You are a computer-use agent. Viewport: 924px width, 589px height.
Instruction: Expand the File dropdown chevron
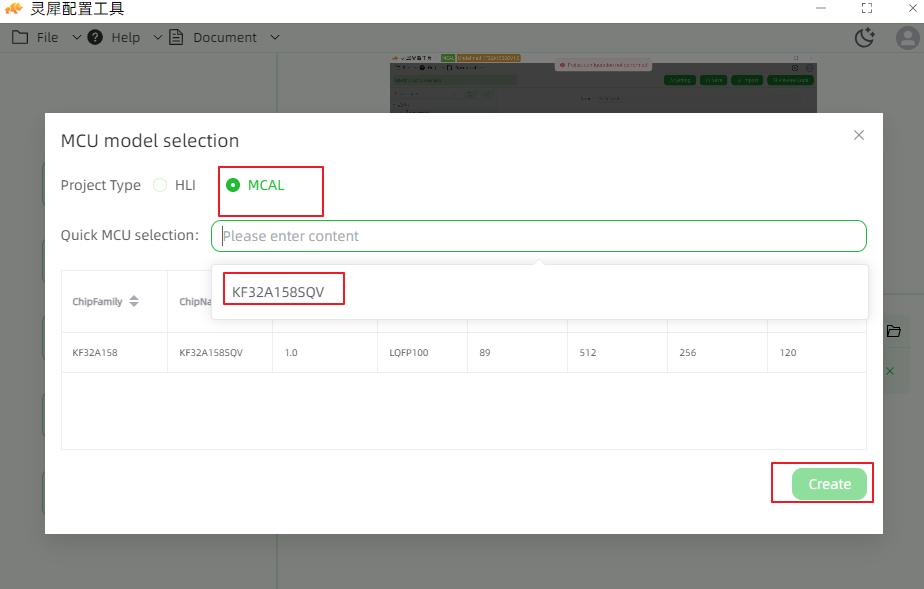(77, 37)
